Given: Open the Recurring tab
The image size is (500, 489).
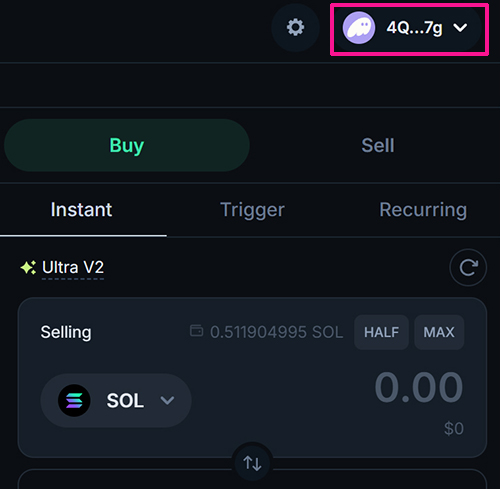Looking at the screenshot, I should coord(423,210).
